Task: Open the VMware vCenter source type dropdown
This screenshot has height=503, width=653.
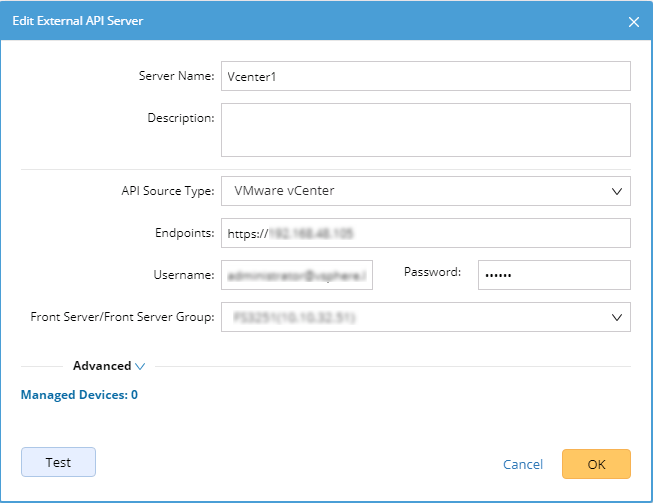Action: click(425, 191)
